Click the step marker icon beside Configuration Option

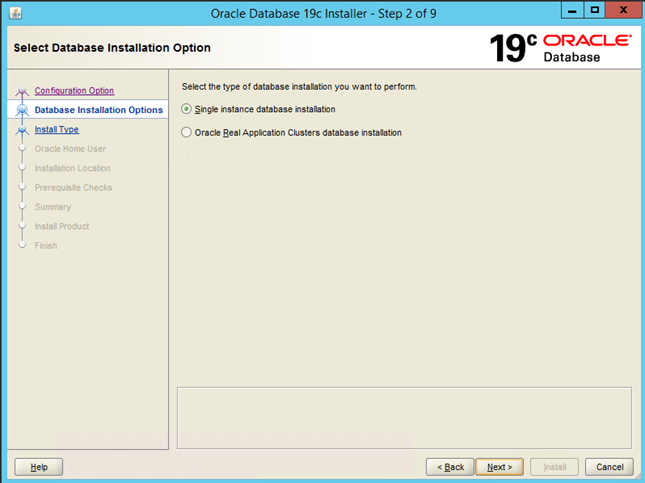[x=22, y=91]
